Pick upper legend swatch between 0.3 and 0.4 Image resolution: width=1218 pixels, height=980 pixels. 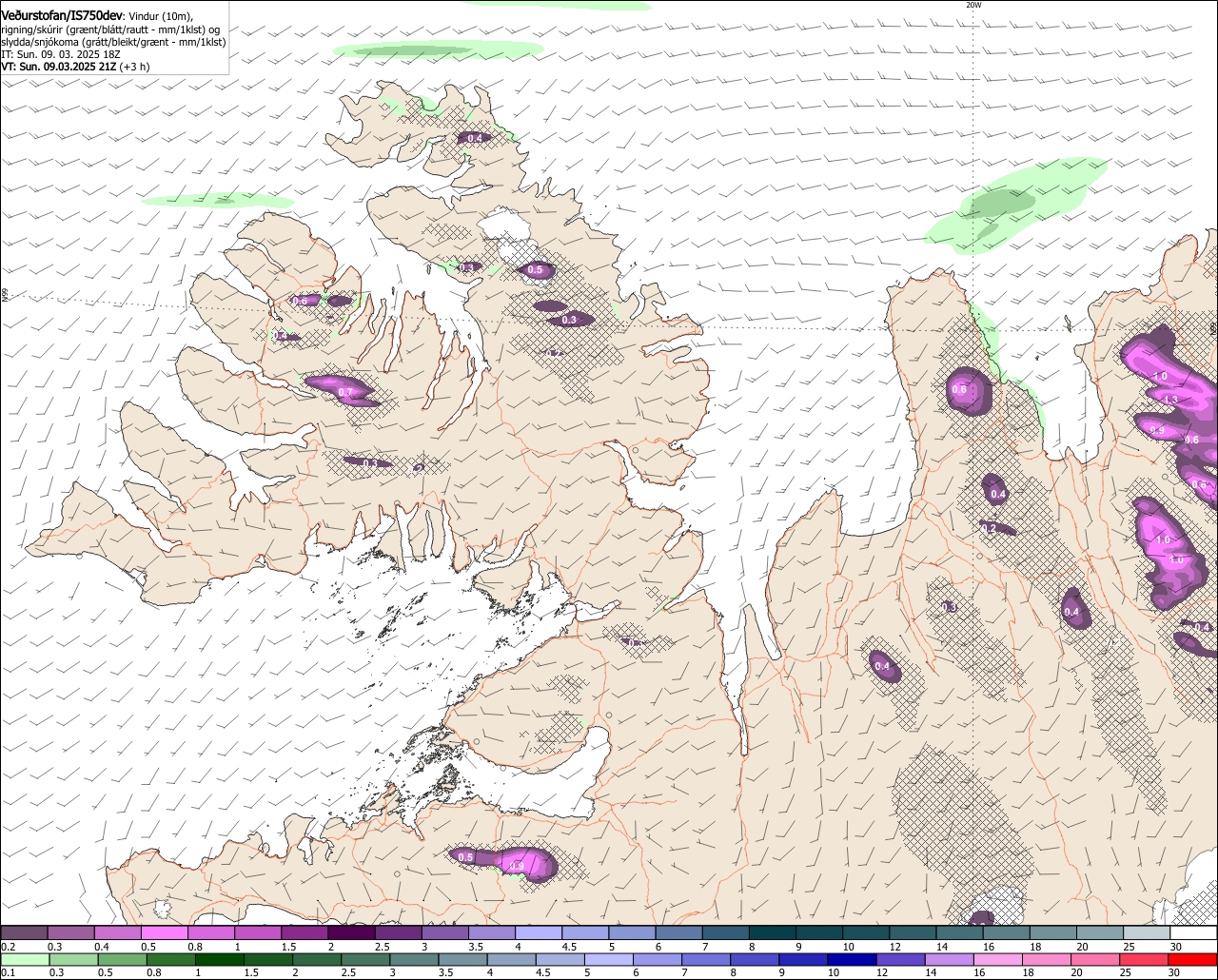click(70, 933)
